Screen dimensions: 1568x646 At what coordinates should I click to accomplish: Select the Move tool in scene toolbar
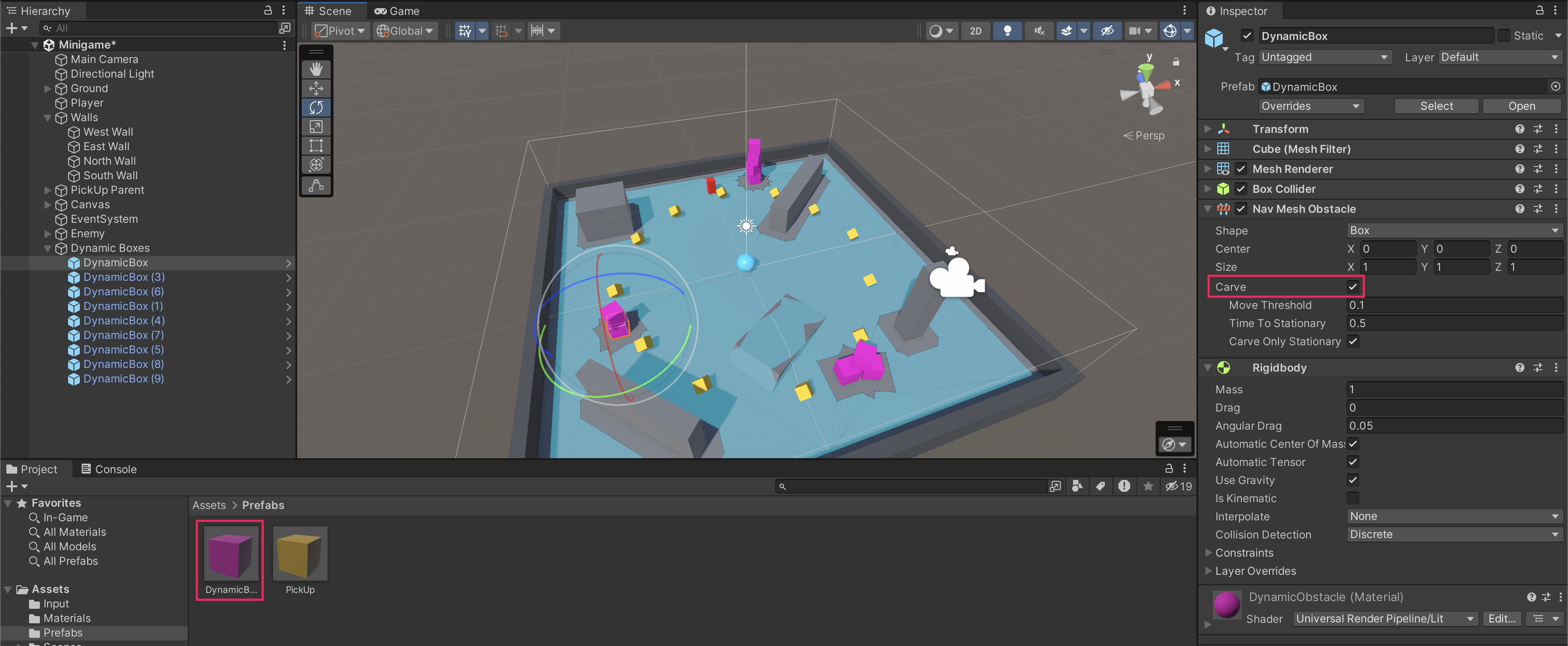coord(316,88)
